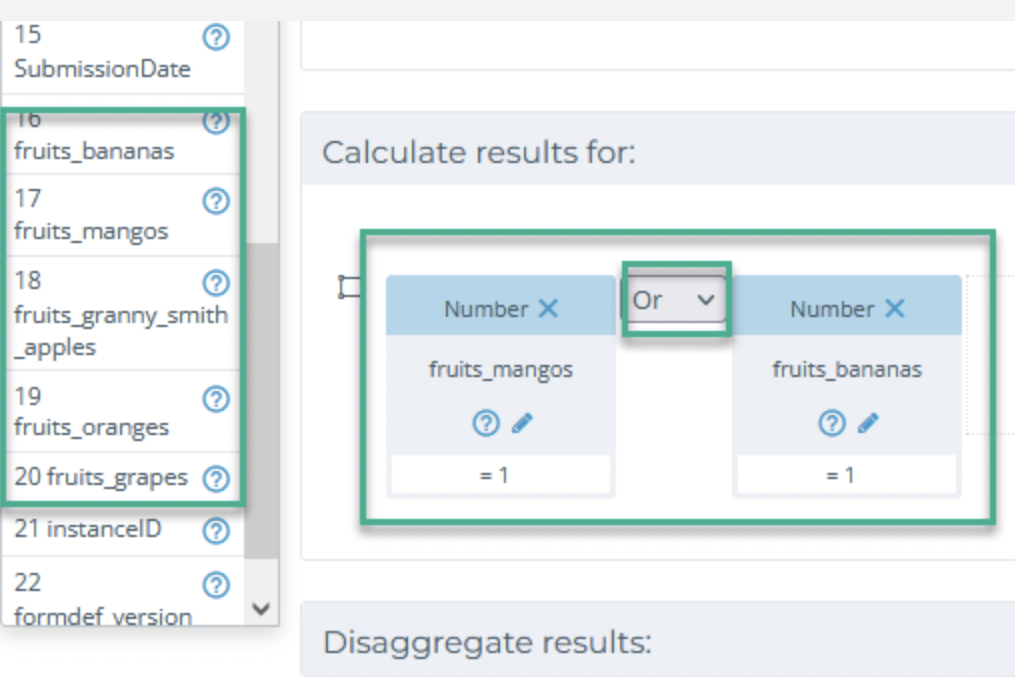Screen dimensions: 1015x685
Task: Click the 'Disaggregate results:' heading
Action: click(487, 643)
